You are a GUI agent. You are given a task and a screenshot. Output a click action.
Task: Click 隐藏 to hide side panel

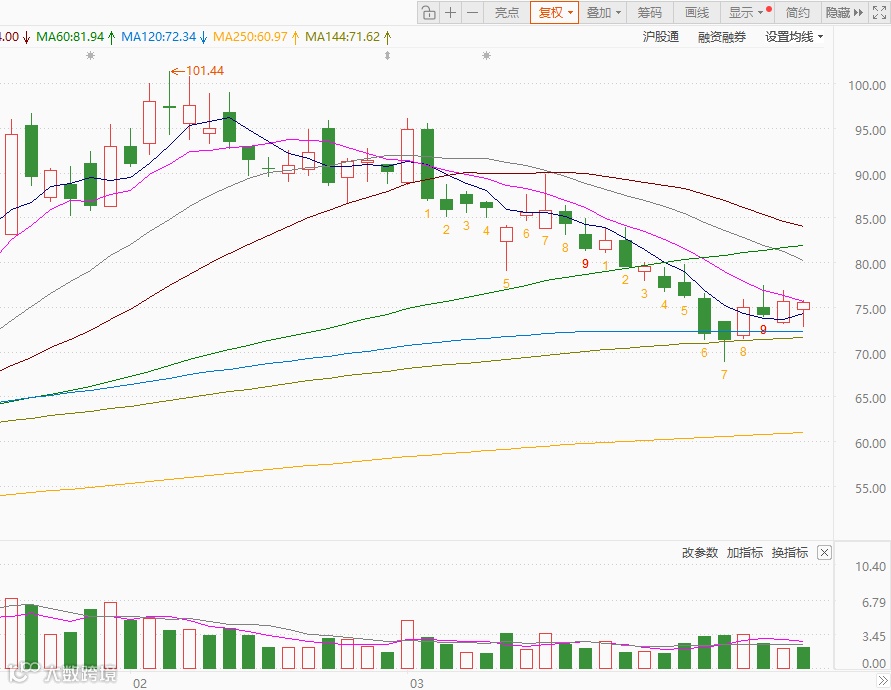844,13
